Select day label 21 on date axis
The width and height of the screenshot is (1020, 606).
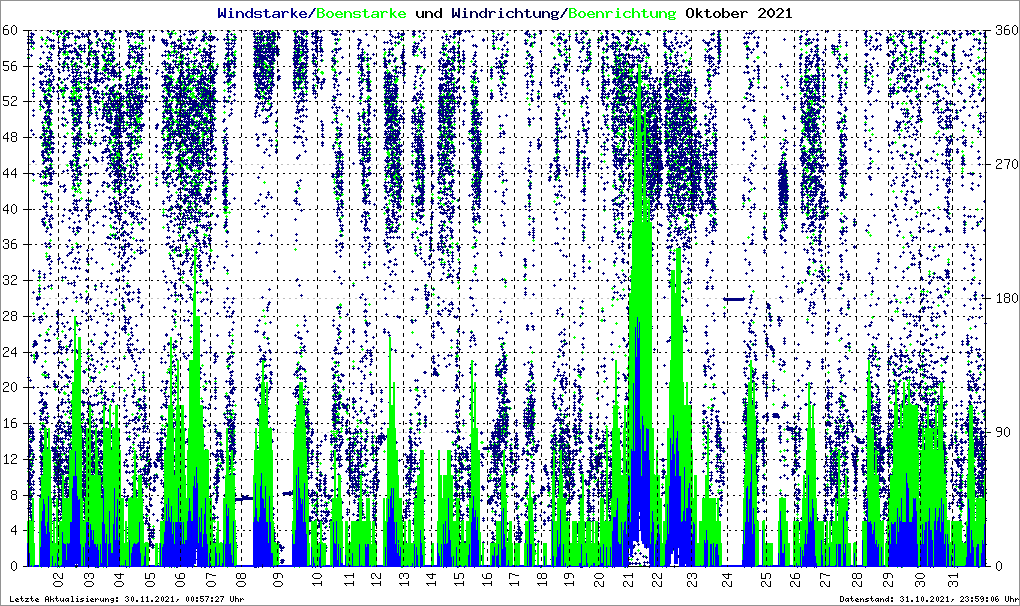[628, 577]
